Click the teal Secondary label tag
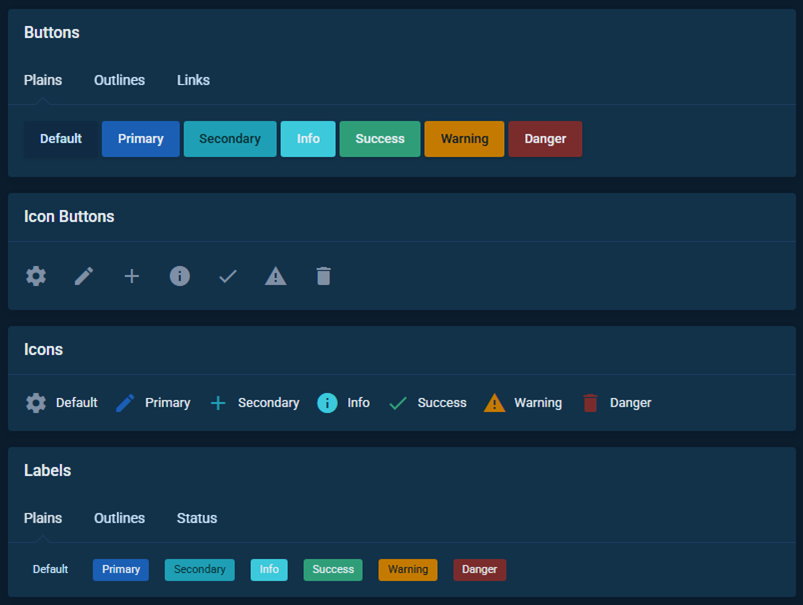The image size is (803, 605). (200, 570)
